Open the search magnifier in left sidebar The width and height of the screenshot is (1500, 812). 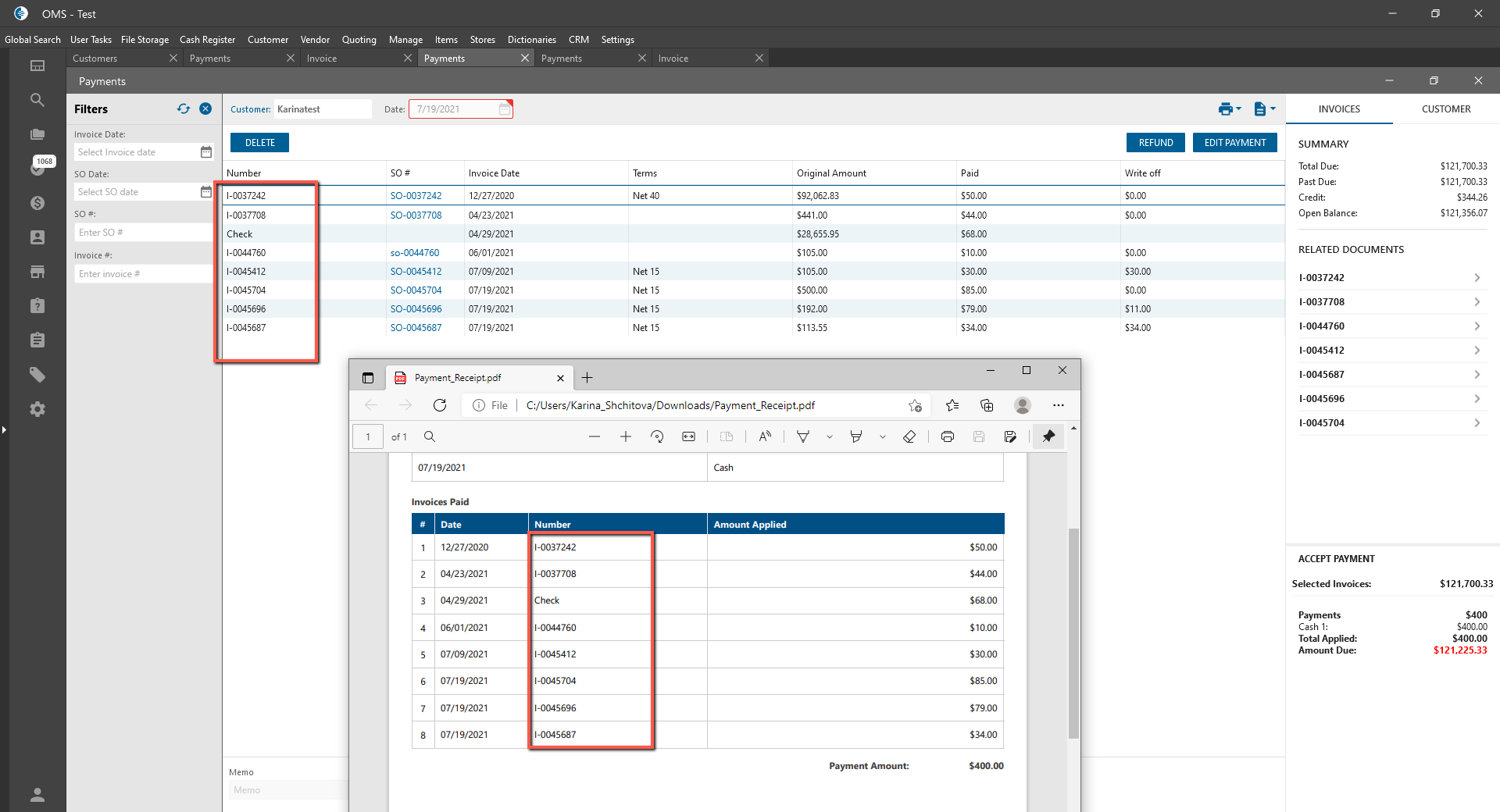pos(37,100)
